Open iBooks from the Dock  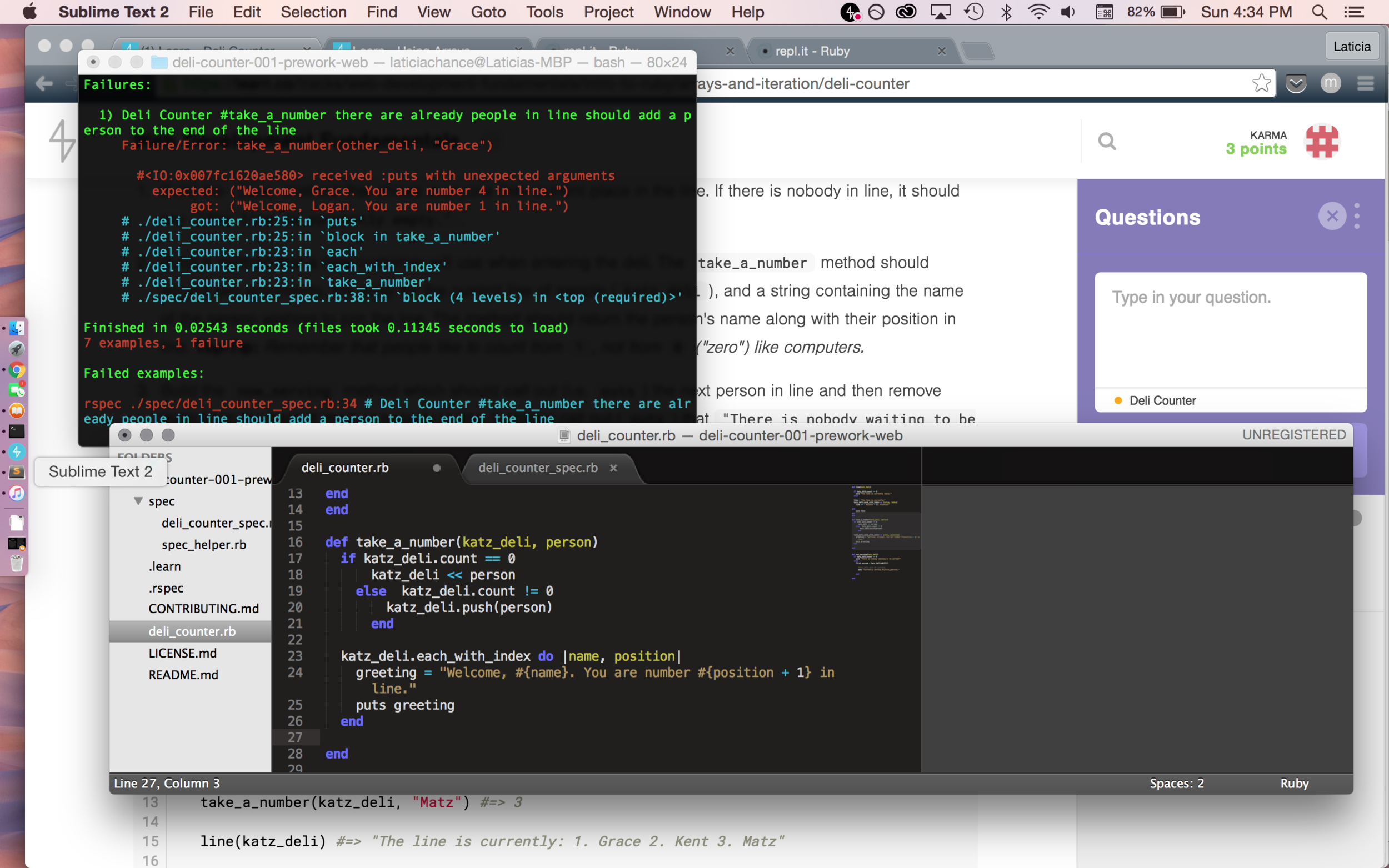[17, 410]
